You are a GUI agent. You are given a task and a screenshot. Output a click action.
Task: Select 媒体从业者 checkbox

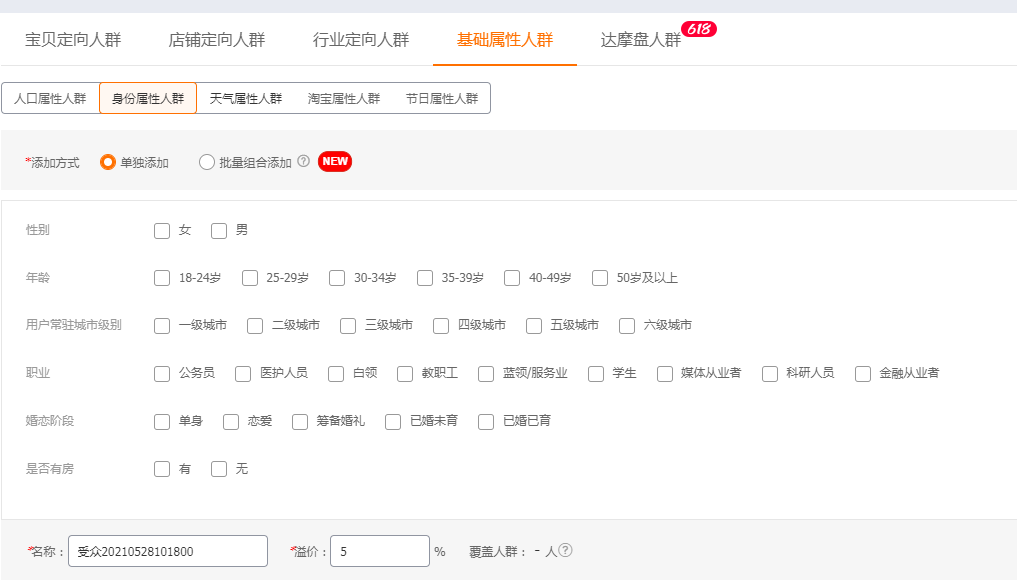click(665, 374)
